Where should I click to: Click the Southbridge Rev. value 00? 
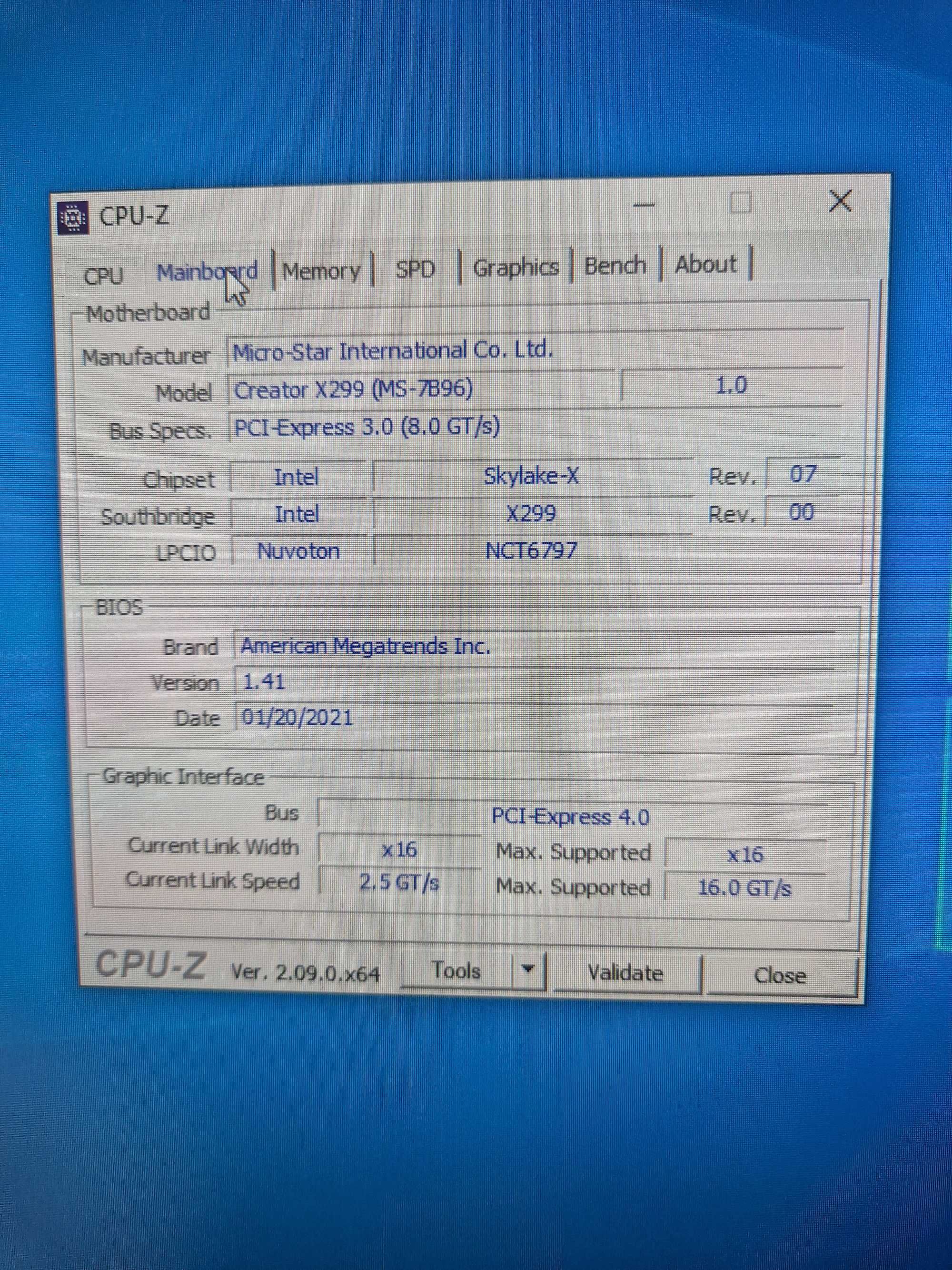tap(802, 511)
